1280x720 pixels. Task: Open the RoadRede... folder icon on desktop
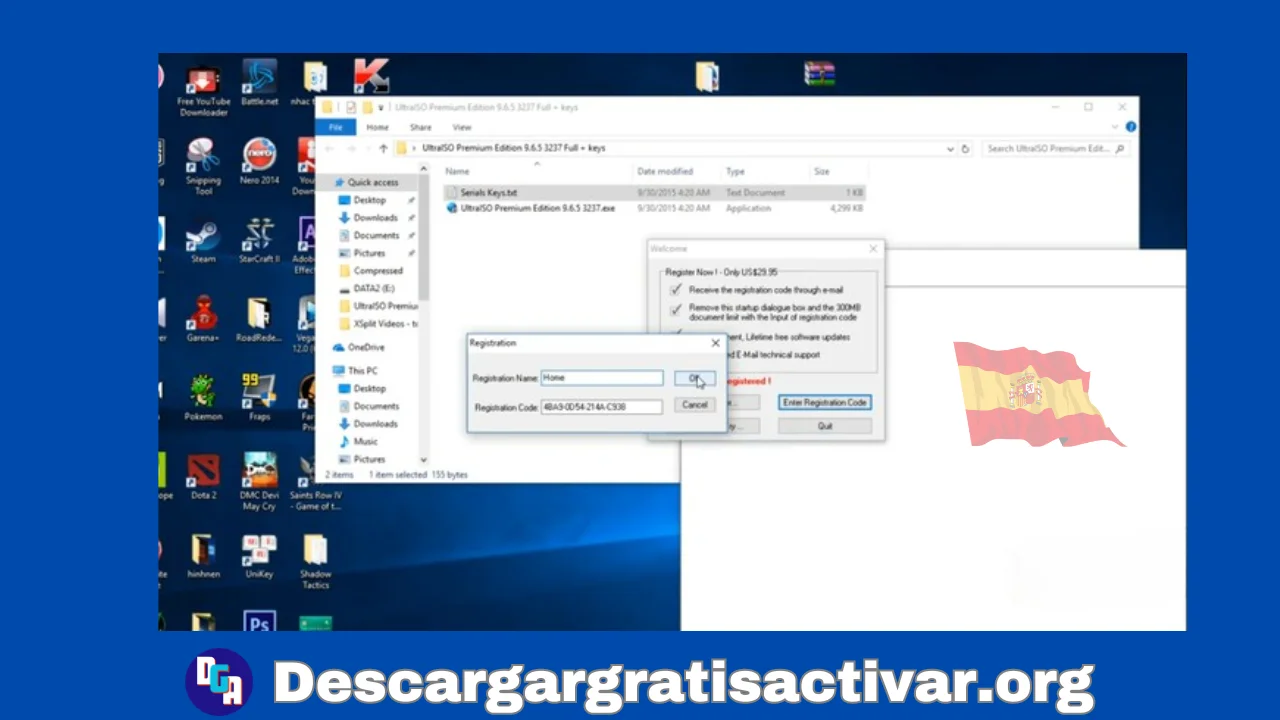click(x=259, y=319)
